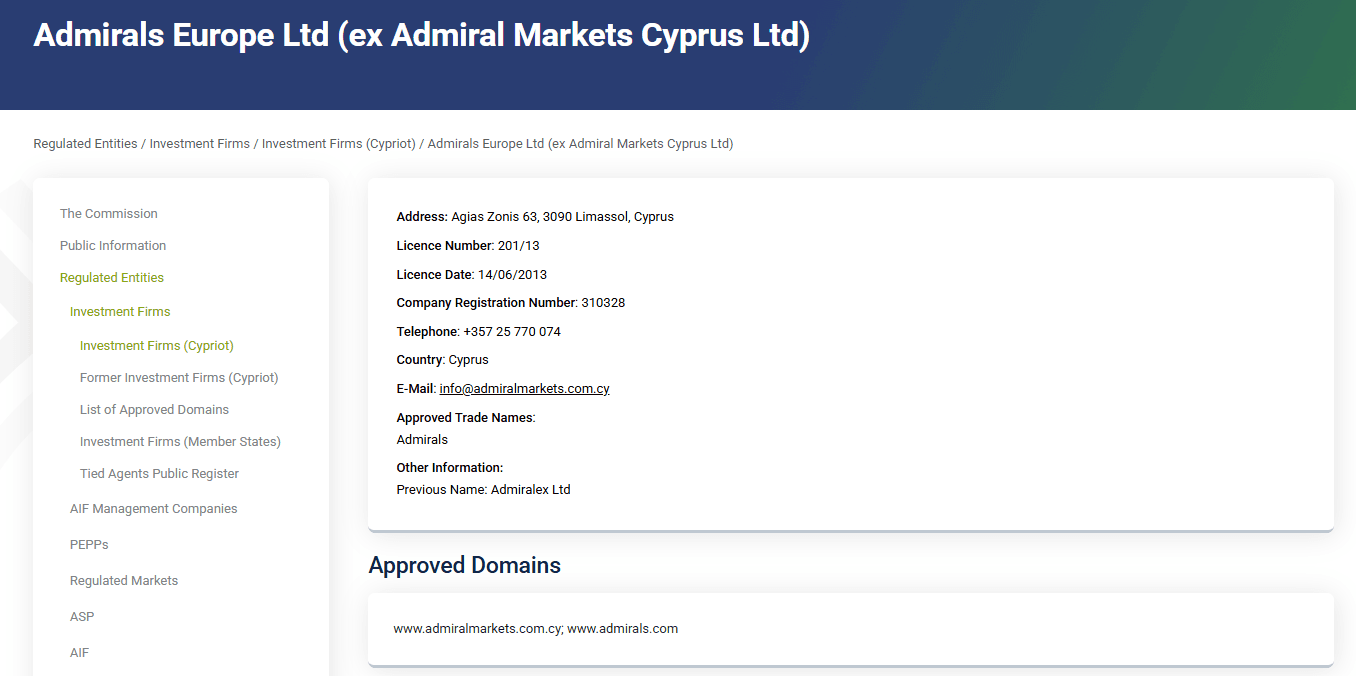The width and height of the screenshot is (1356, 676).
Task: Open Investment Firms breadcrumb link
Action: 200,144
